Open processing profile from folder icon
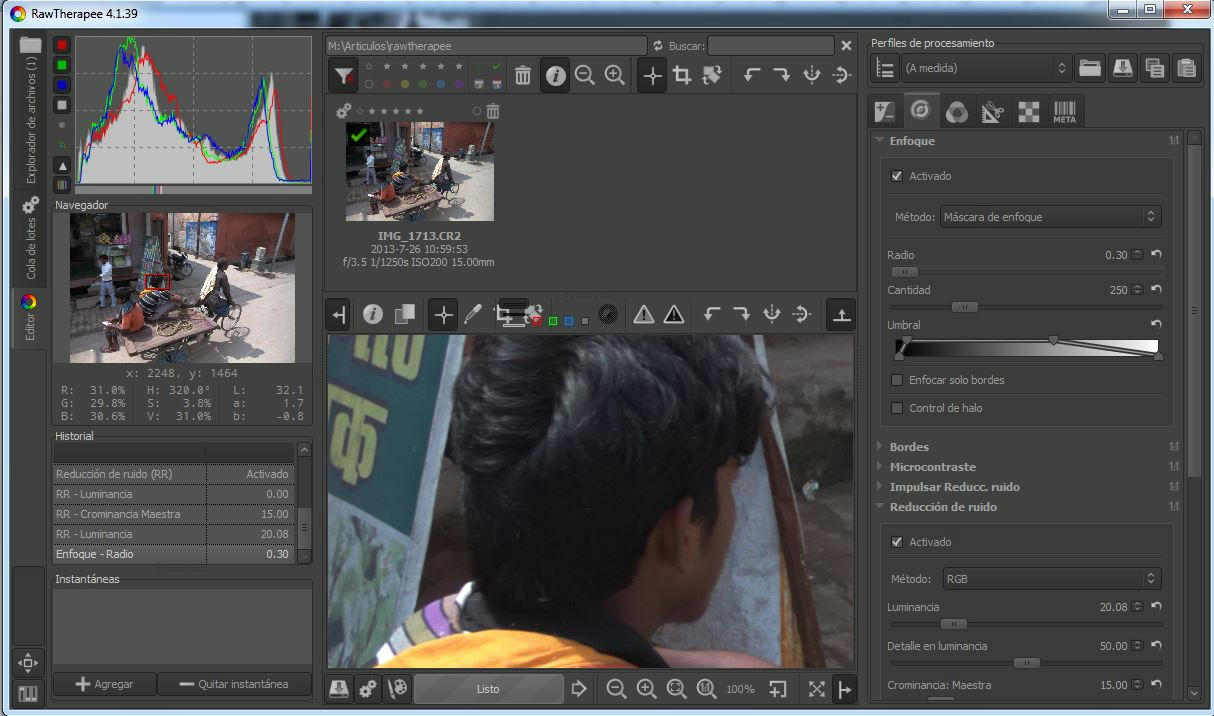The image size is (1214, 716). 1090,68
